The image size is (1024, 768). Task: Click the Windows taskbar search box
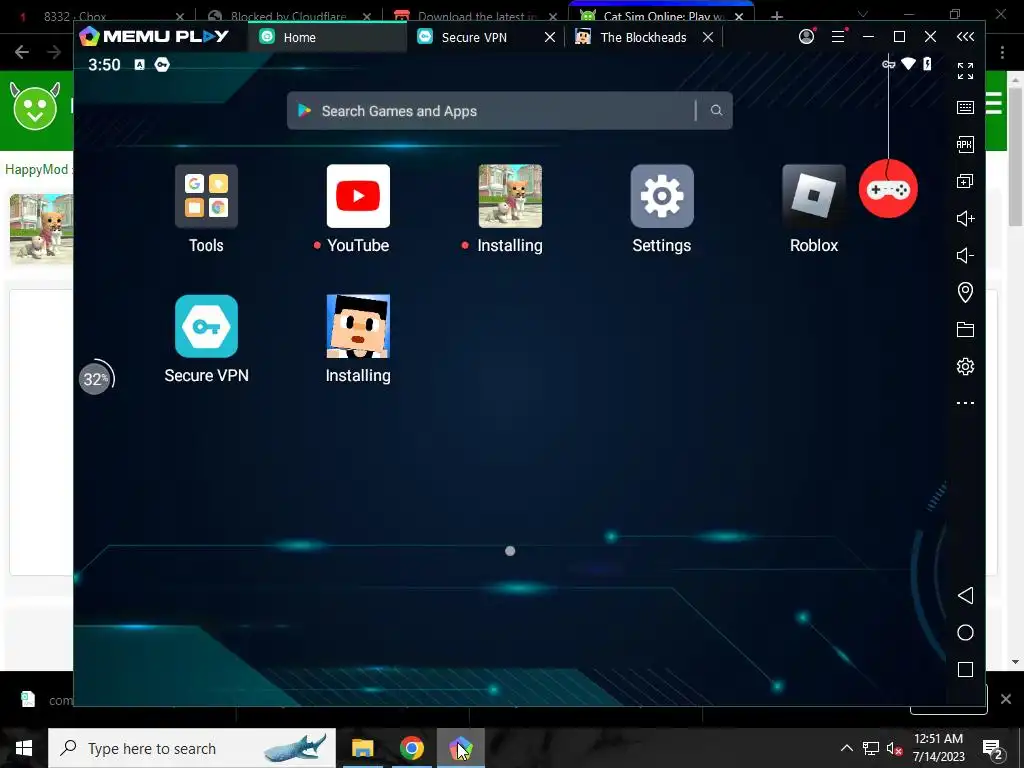coord(192,748)
